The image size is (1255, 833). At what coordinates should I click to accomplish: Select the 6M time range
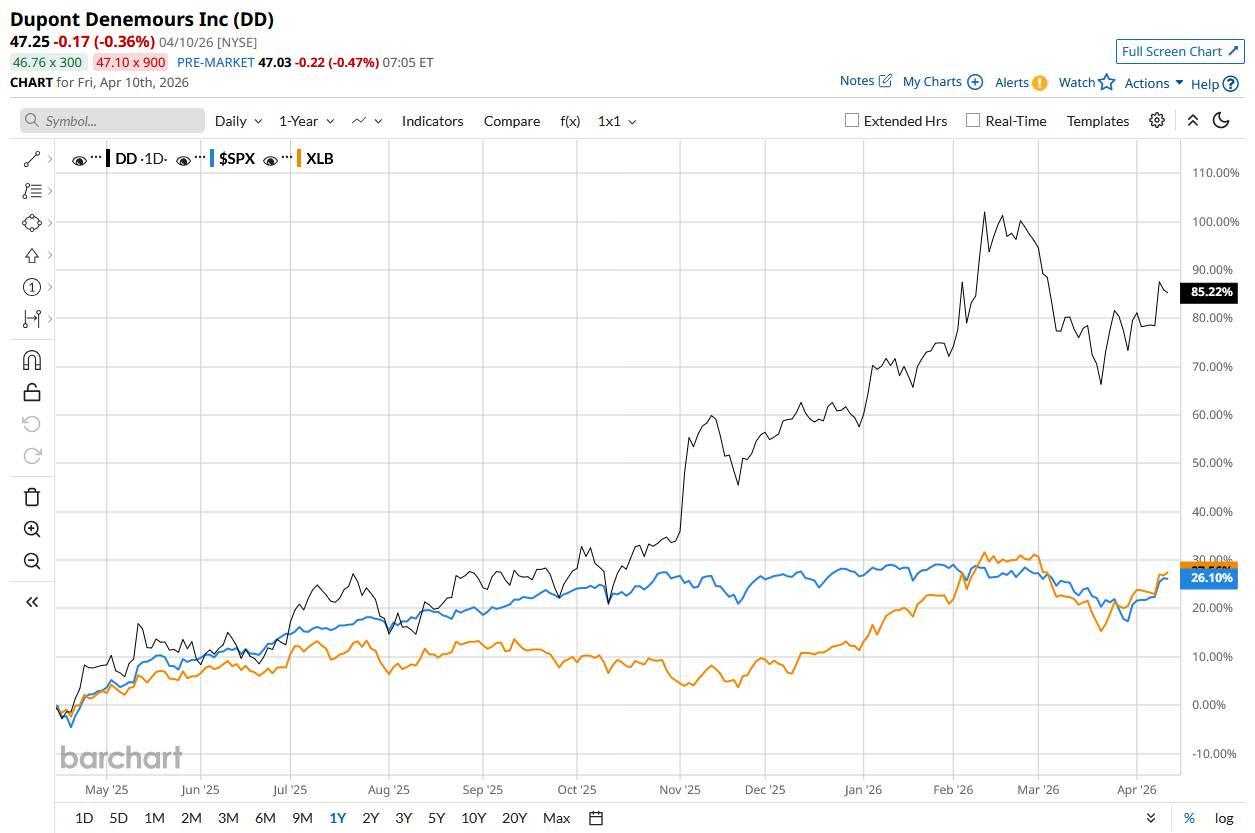point(265,818)
